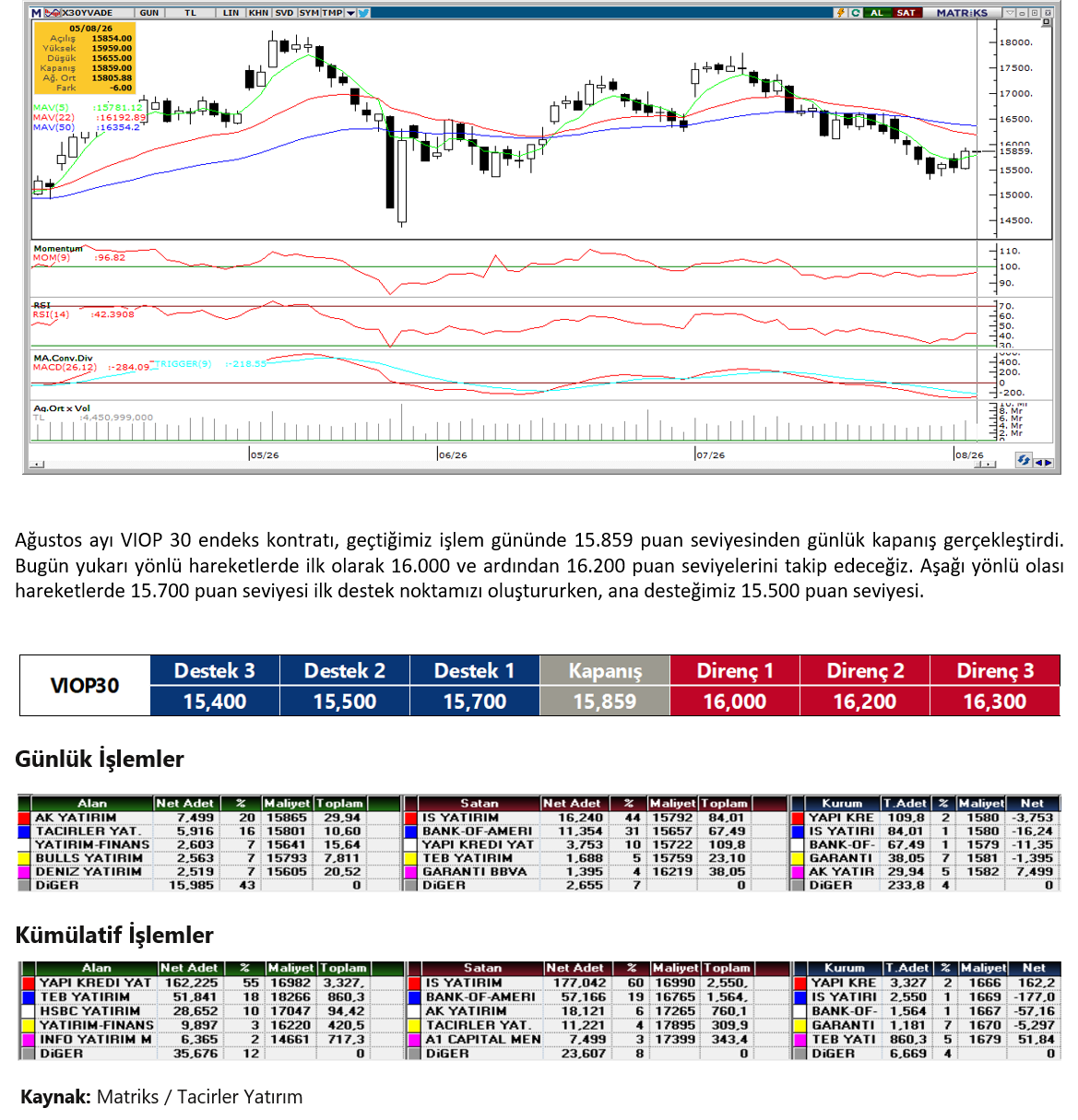Viewport: 1078px width, 1120px height.
Task: Click the blue sync icon at chart bottom
Action: point(1024,460)
